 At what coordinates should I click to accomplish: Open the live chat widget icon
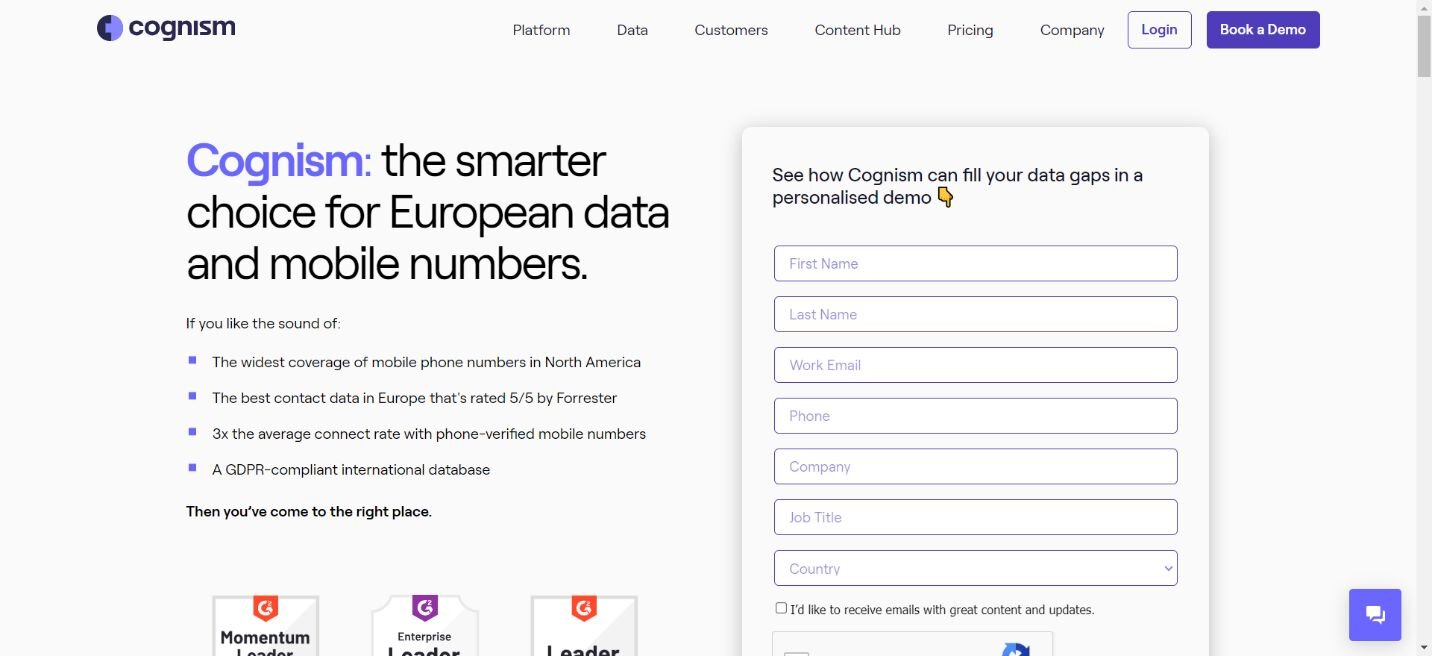click(x=1375, y=615)
